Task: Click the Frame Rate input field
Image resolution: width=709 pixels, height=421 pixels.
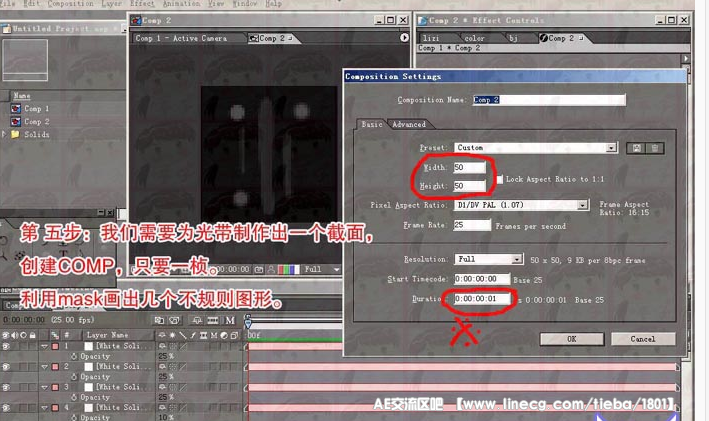Action: pyautogui.click(x=472, y=225)
